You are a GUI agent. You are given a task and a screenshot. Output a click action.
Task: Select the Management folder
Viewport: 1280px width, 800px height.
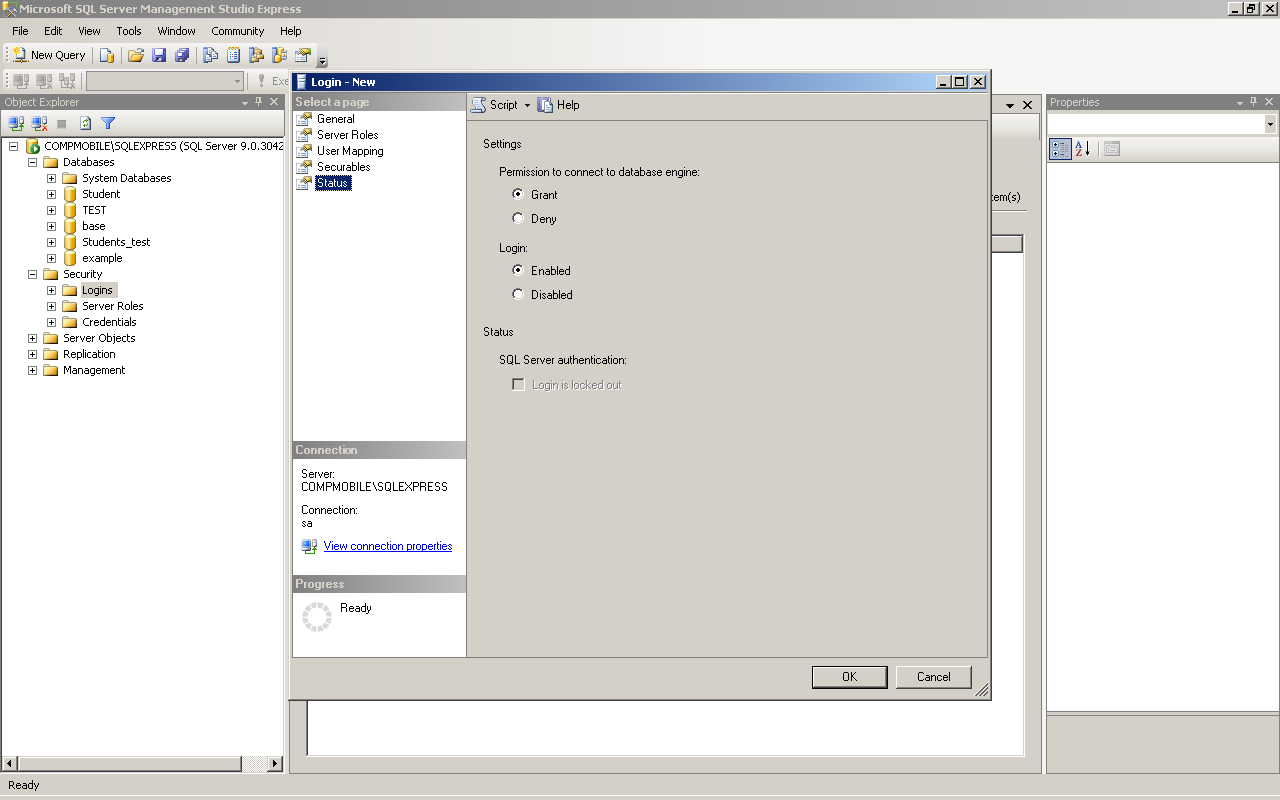click(x=94, y=370)
